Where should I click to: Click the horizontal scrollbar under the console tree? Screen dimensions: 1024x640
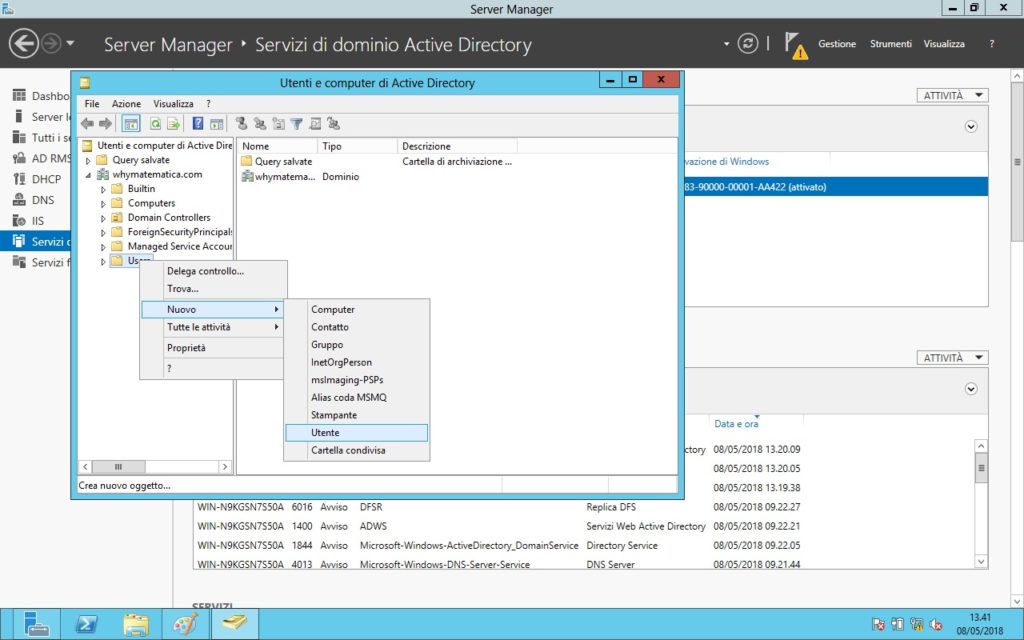tap(155, 467)
